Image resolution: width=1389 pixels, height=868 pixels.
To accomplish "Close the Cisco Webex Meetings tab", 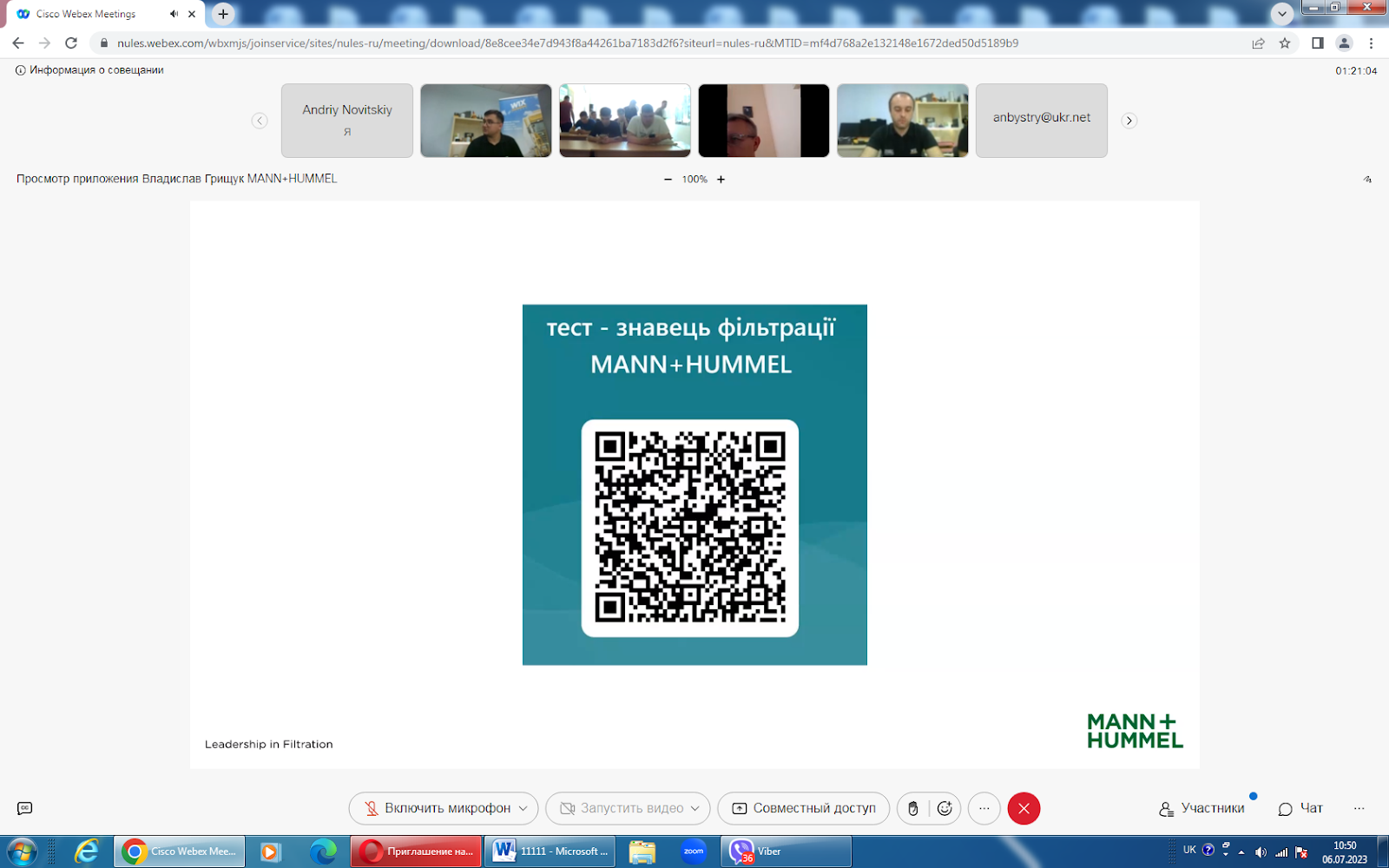I will point(192,14).
